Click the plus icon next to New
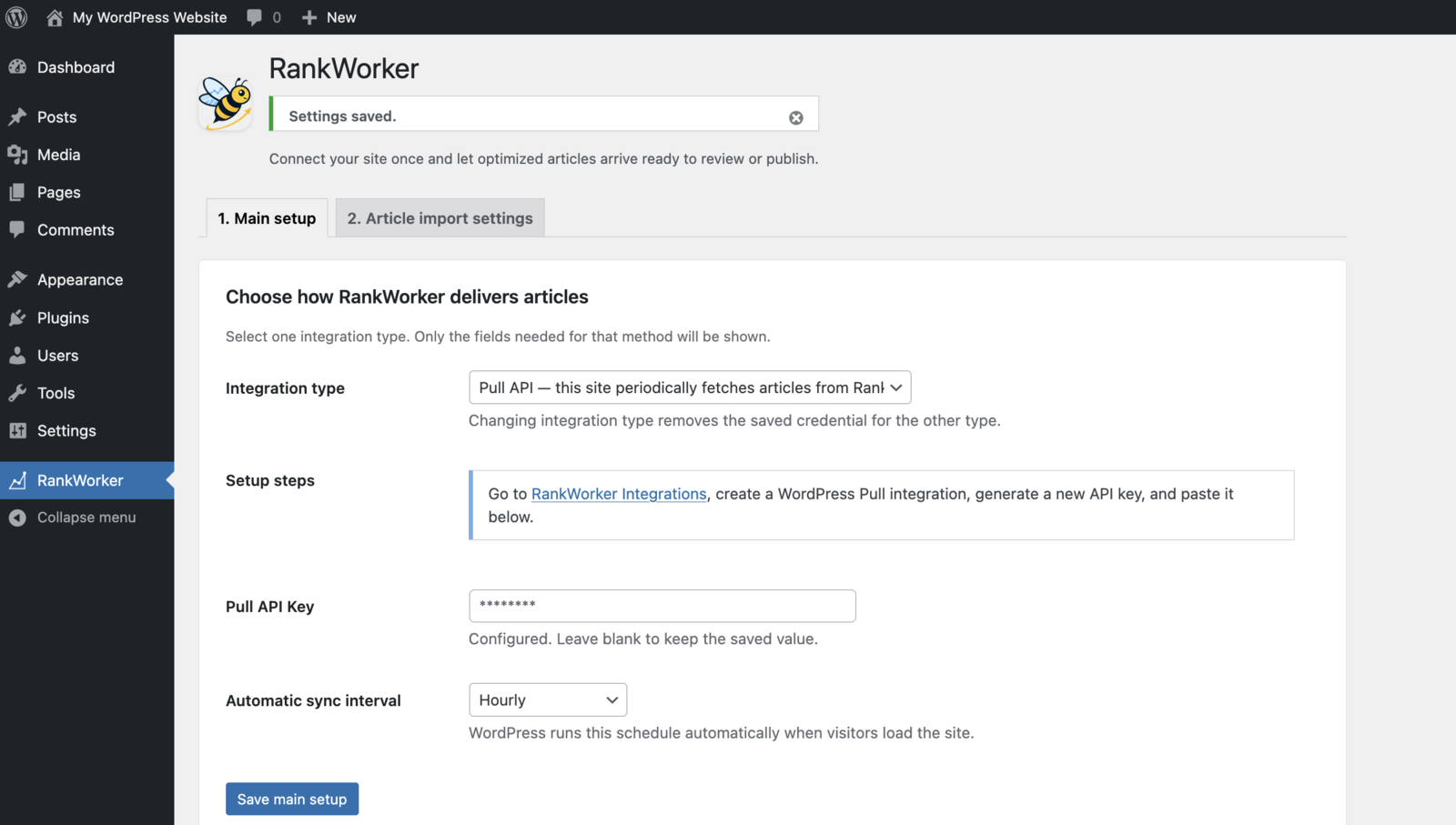 tap(309, 17)
